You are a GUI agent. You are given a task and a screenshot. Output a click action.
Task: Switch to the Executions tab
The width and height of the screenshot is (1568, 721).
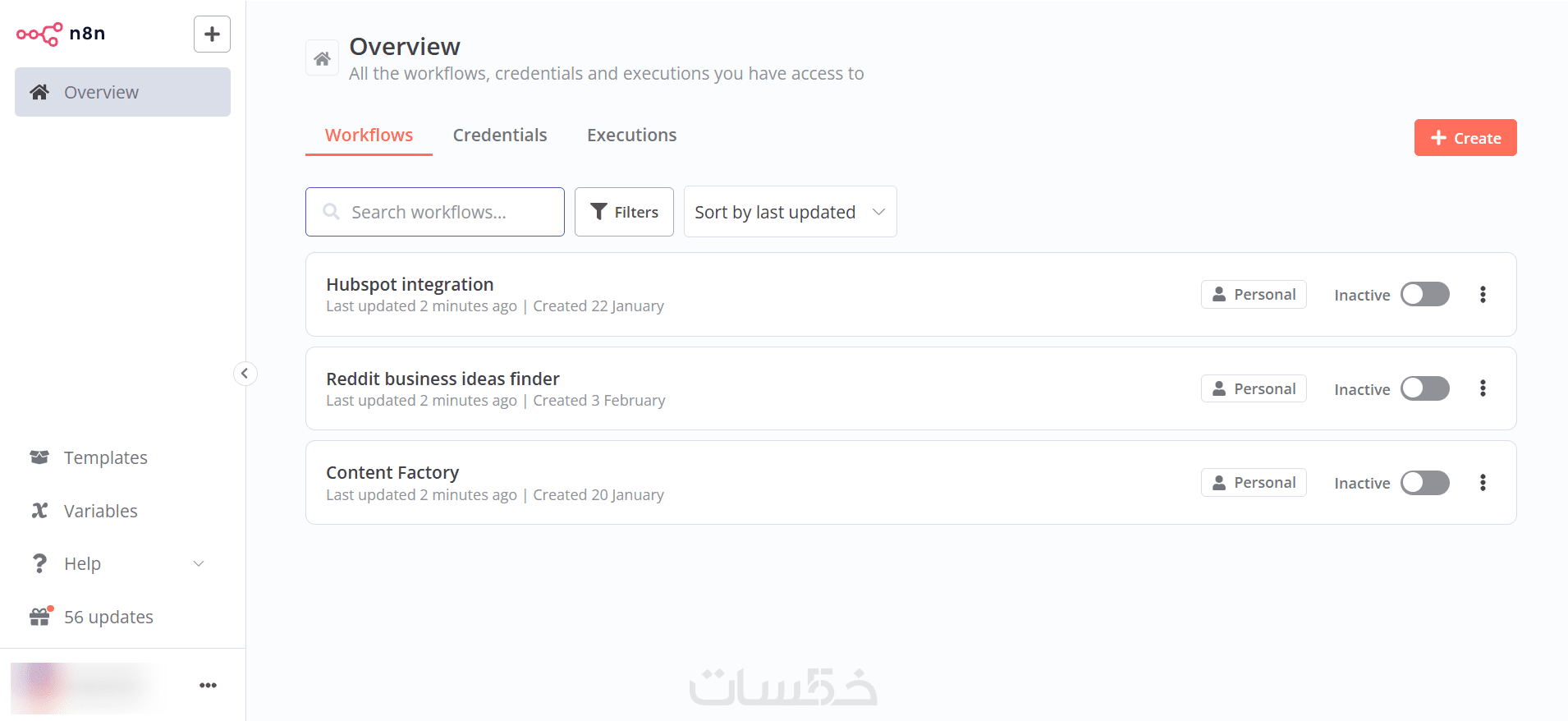pos(631,135)
